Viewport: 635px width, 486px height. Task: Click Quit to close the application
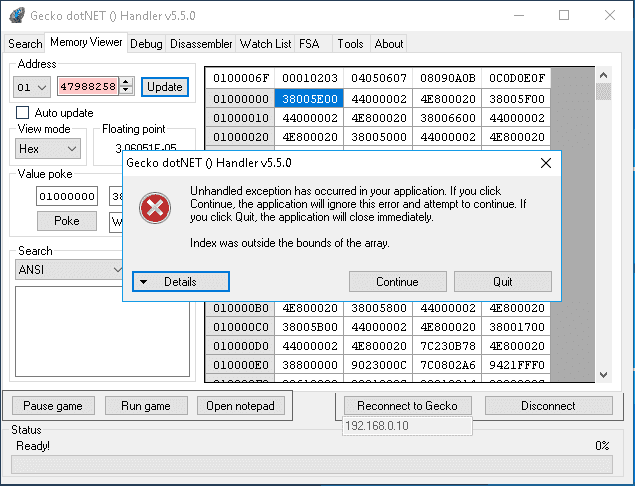[503, 281]
